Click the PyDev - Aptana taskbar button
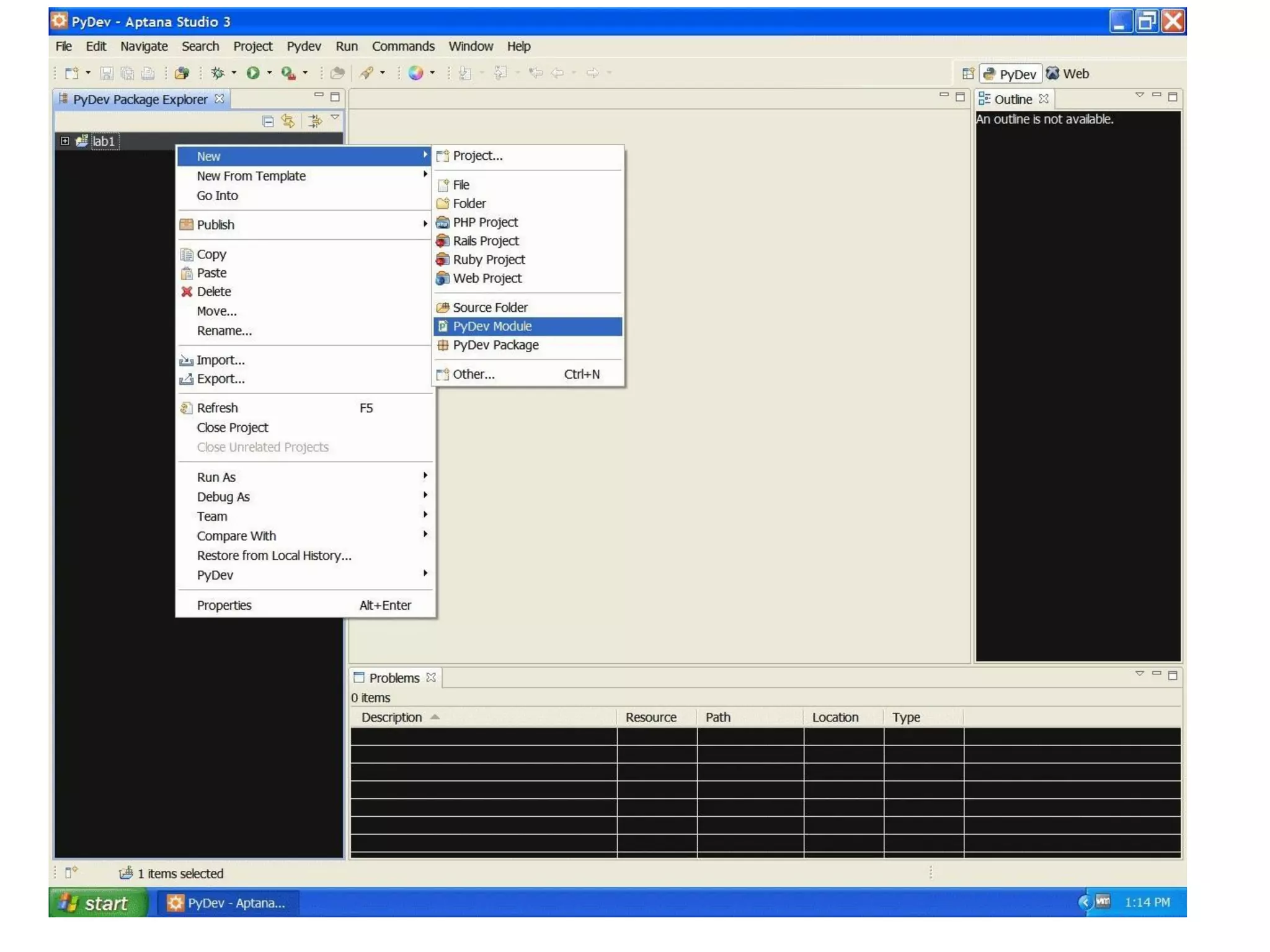Viewport: 1270px width, 952px height. (227, 904)
